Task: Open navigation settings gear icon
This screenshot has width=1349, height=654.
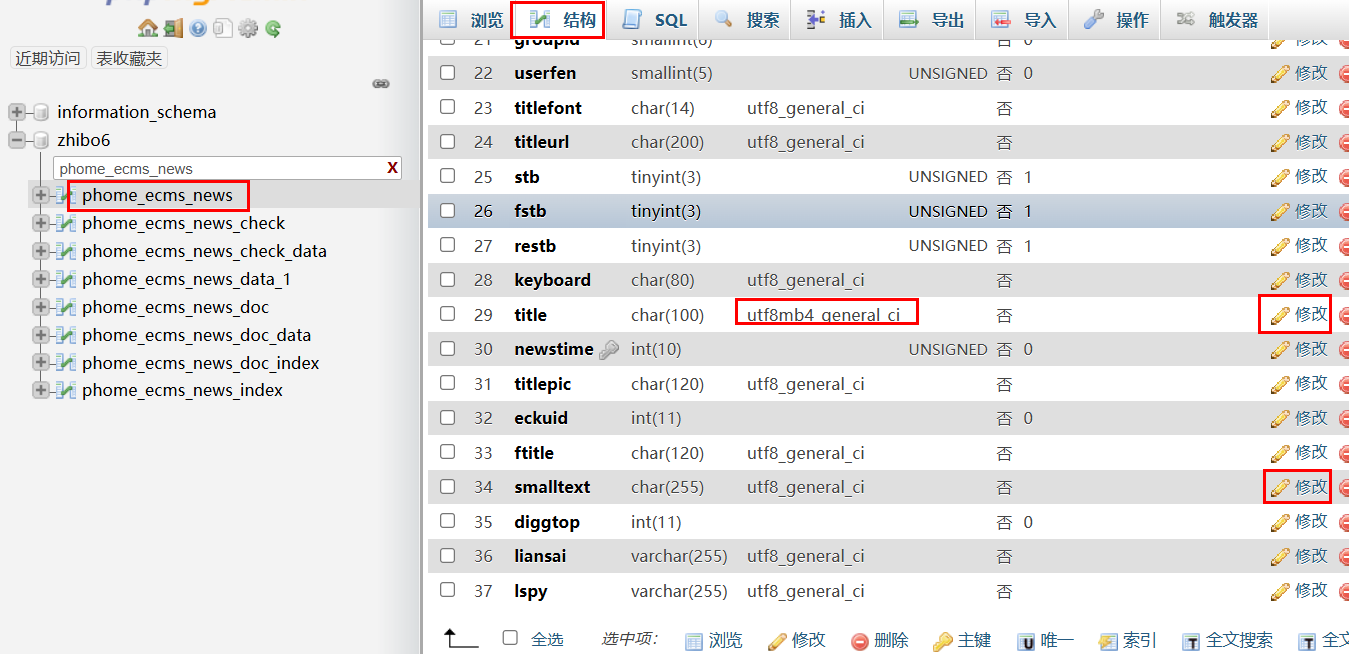Action: 247,28
